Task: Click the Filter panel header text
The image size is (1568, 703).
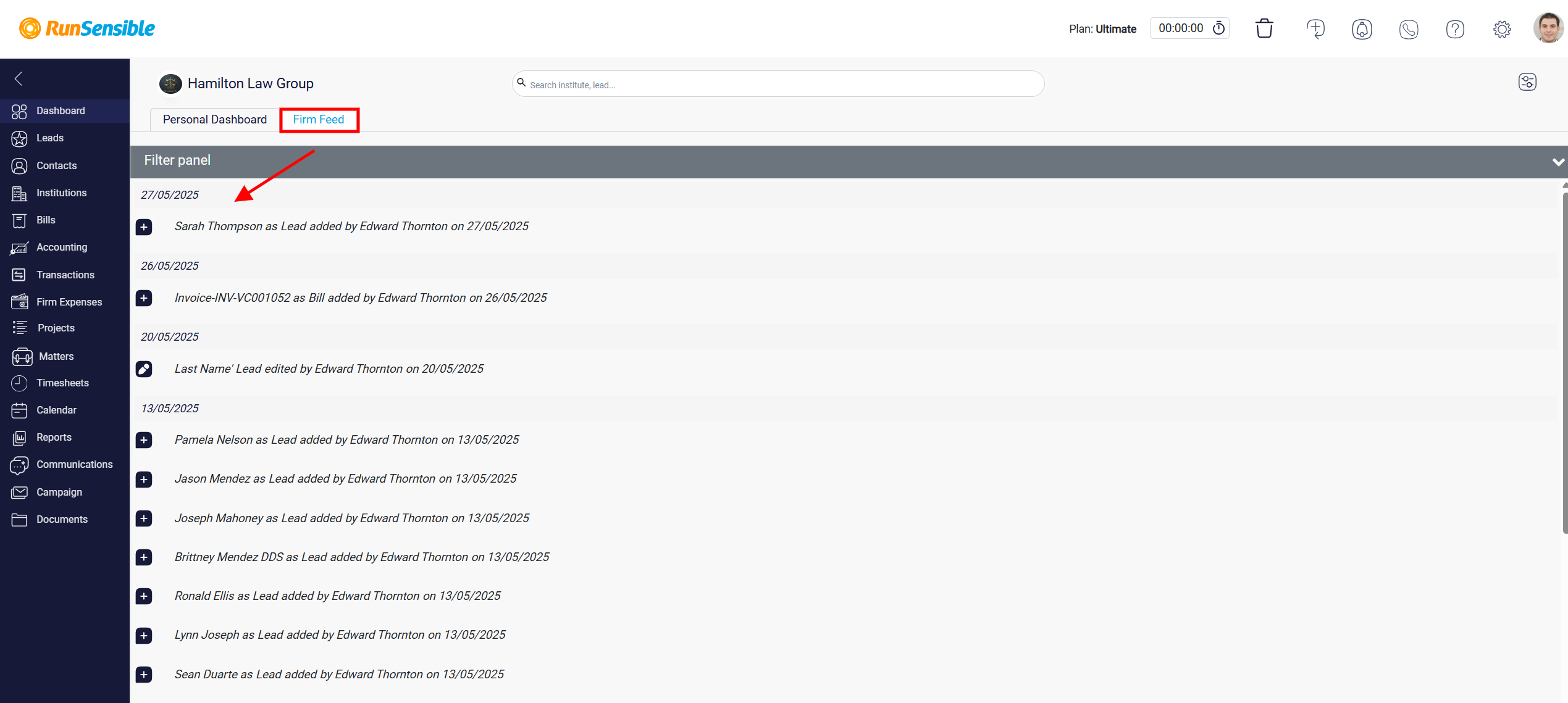Action: tap(177, 160)
